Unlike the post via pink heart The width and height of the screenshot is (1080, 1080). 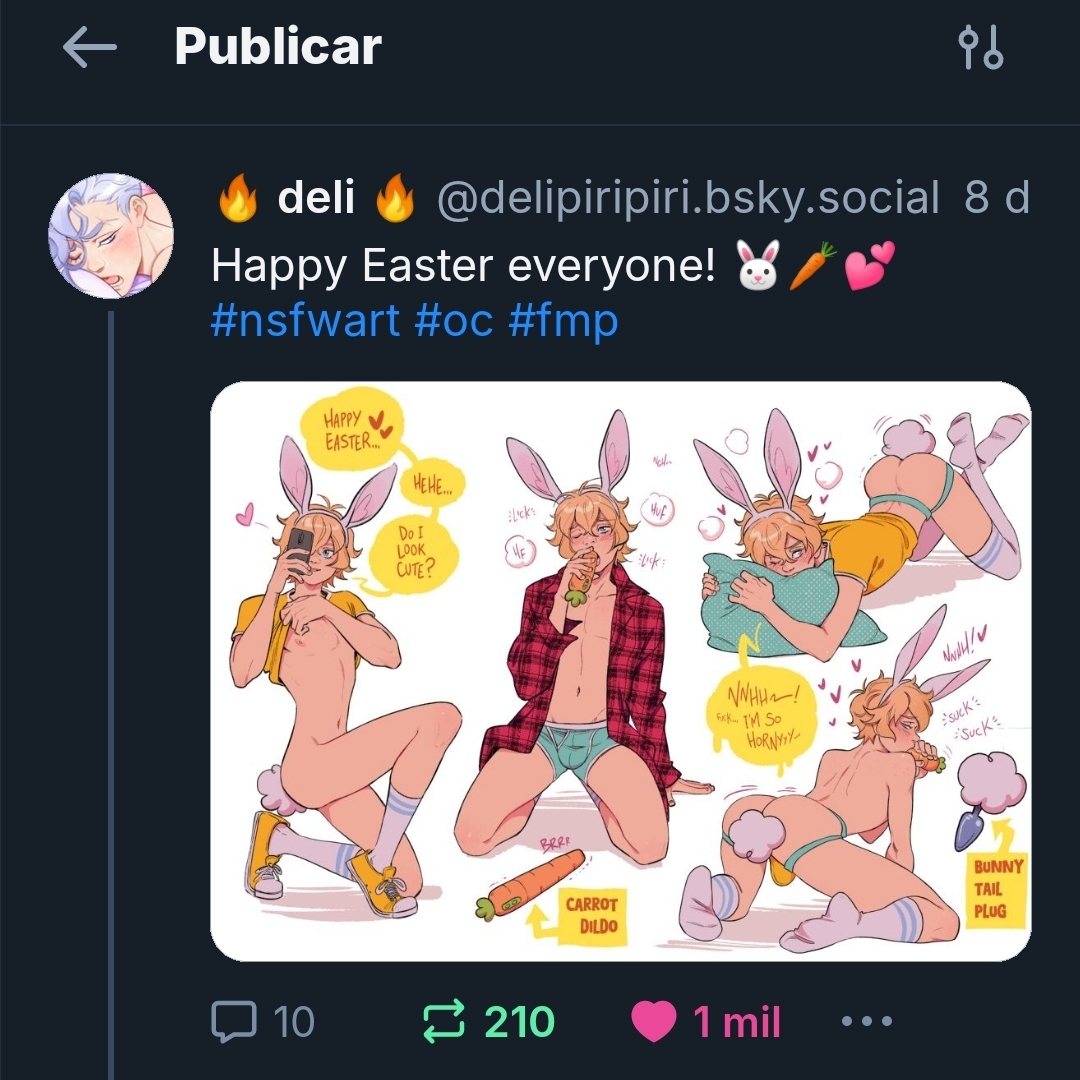[654, 1022]
